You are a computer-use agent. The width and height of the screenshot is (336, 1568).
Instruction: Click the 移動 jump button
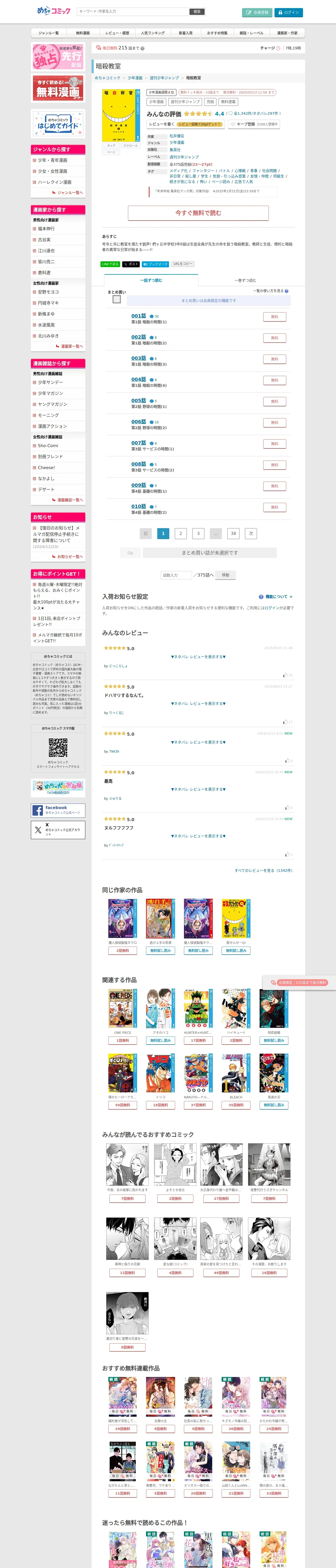(x=226, y=575)
